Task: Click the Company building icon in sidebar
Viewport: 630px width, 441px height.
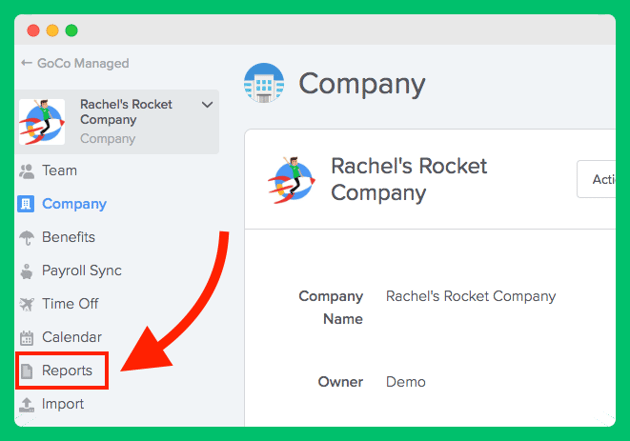Action: (x=26, y=204)
